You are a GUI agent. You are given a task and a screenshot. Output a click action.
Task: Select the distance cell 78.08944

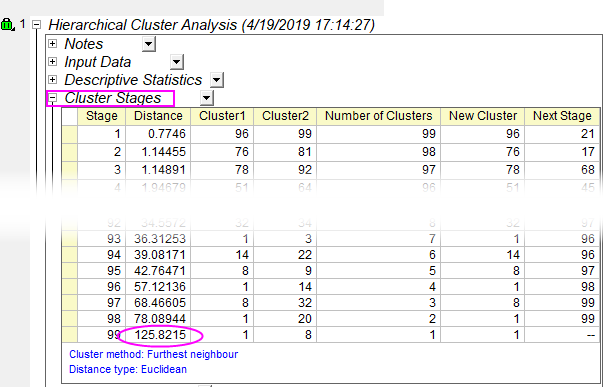158,318
